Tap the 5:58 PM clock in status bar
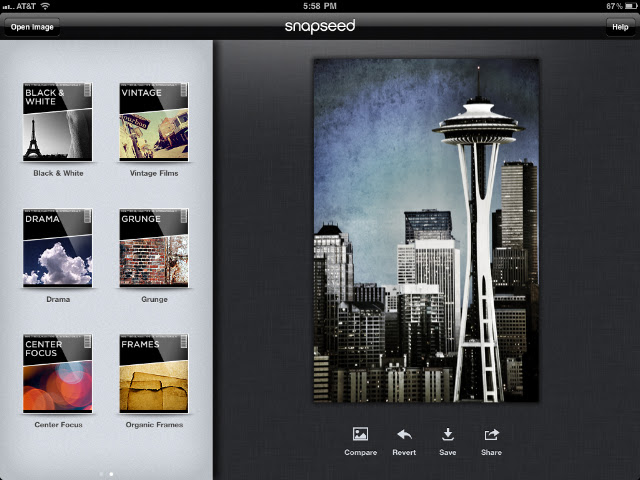The image size is (640, 480). point(320,6)
